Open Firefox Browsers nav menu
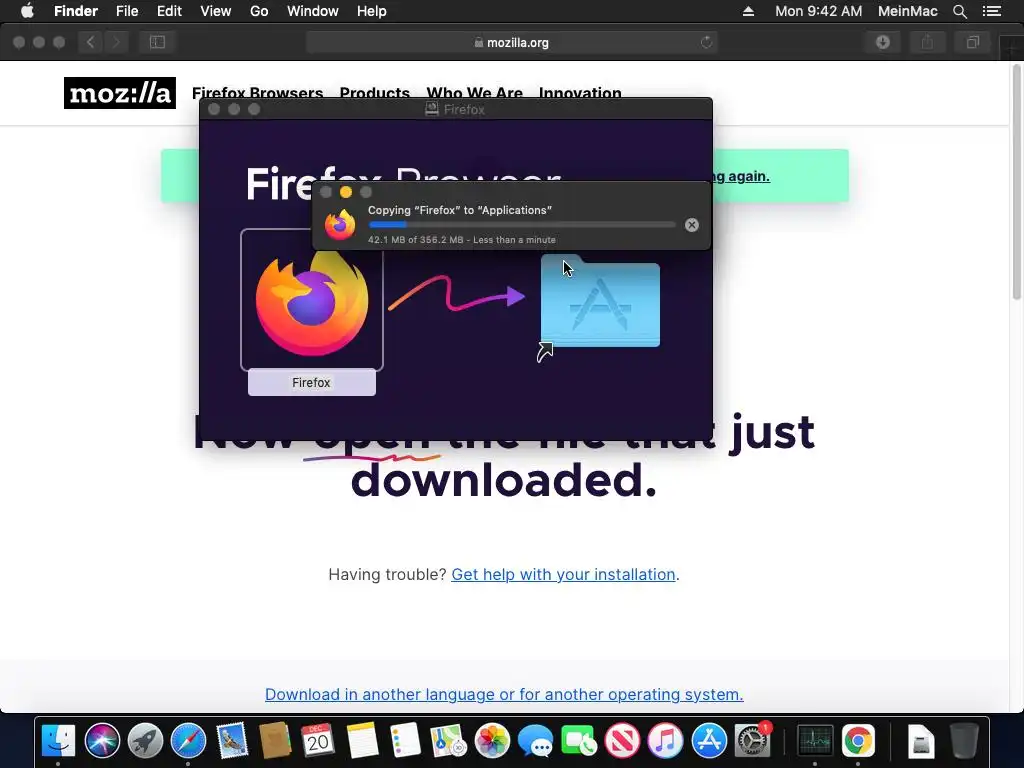The image size is (1024, 768). point(257,92)
